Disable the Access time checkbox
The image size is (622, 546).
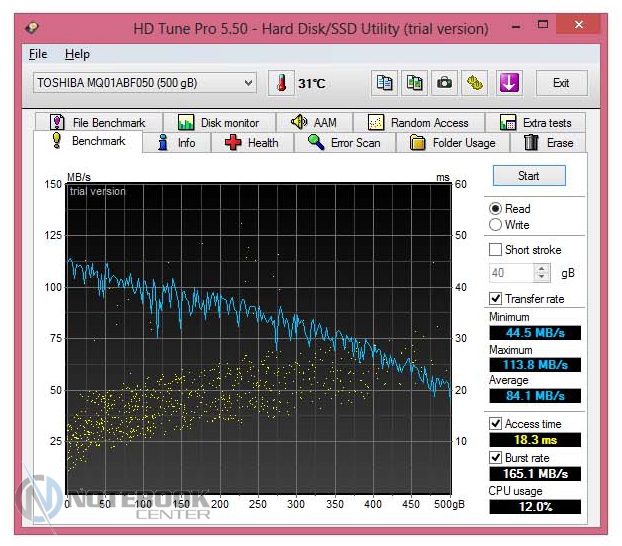[495, 424]
